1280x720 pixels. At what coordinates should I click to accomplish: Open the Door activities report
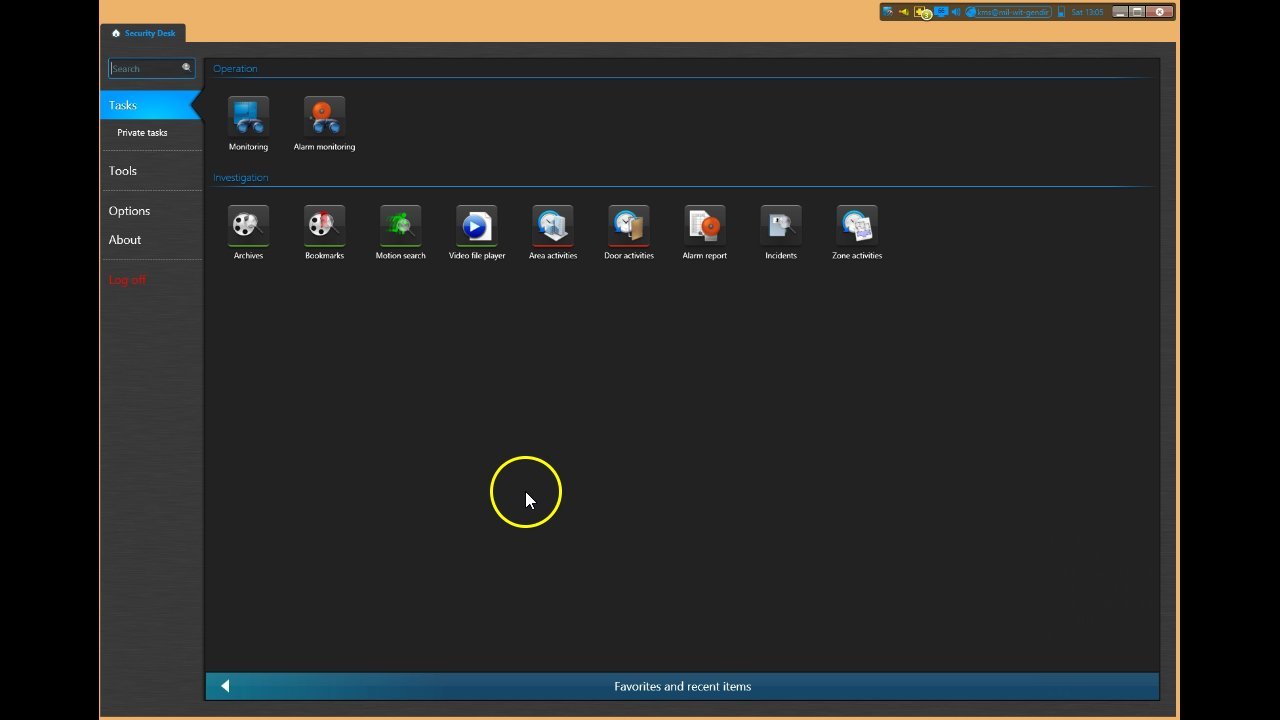628,226
